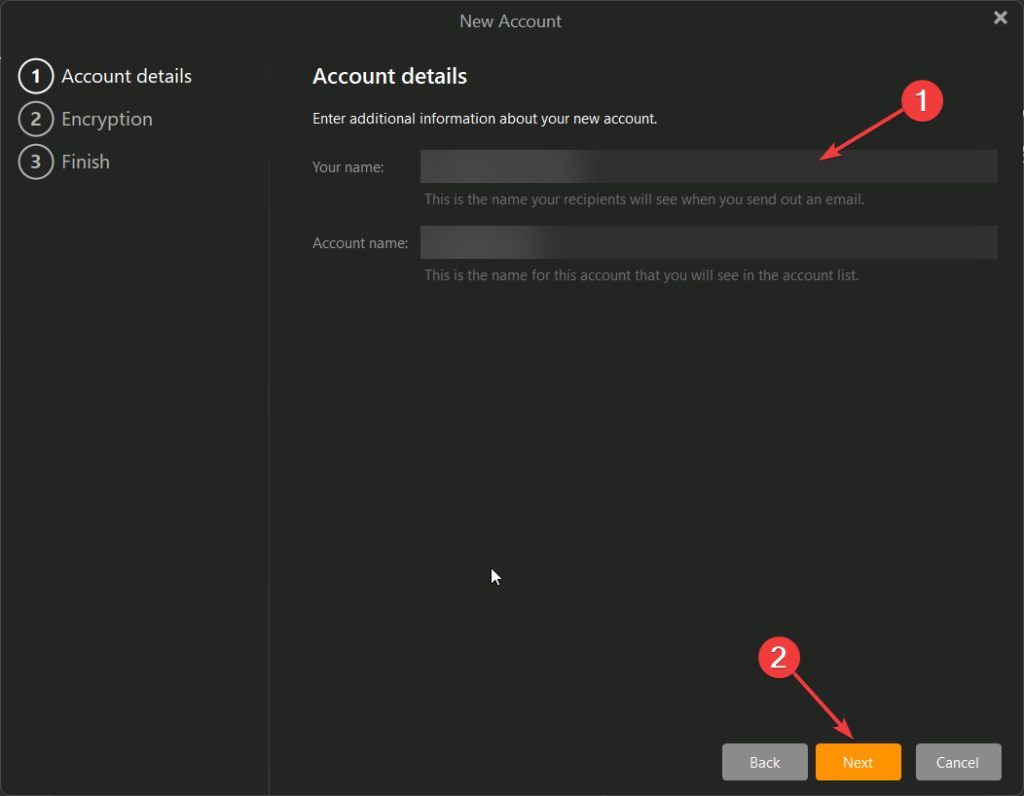Click the "Your name:" field label
The width and height of the screenshot is (1024, 796).
point(348,167)
